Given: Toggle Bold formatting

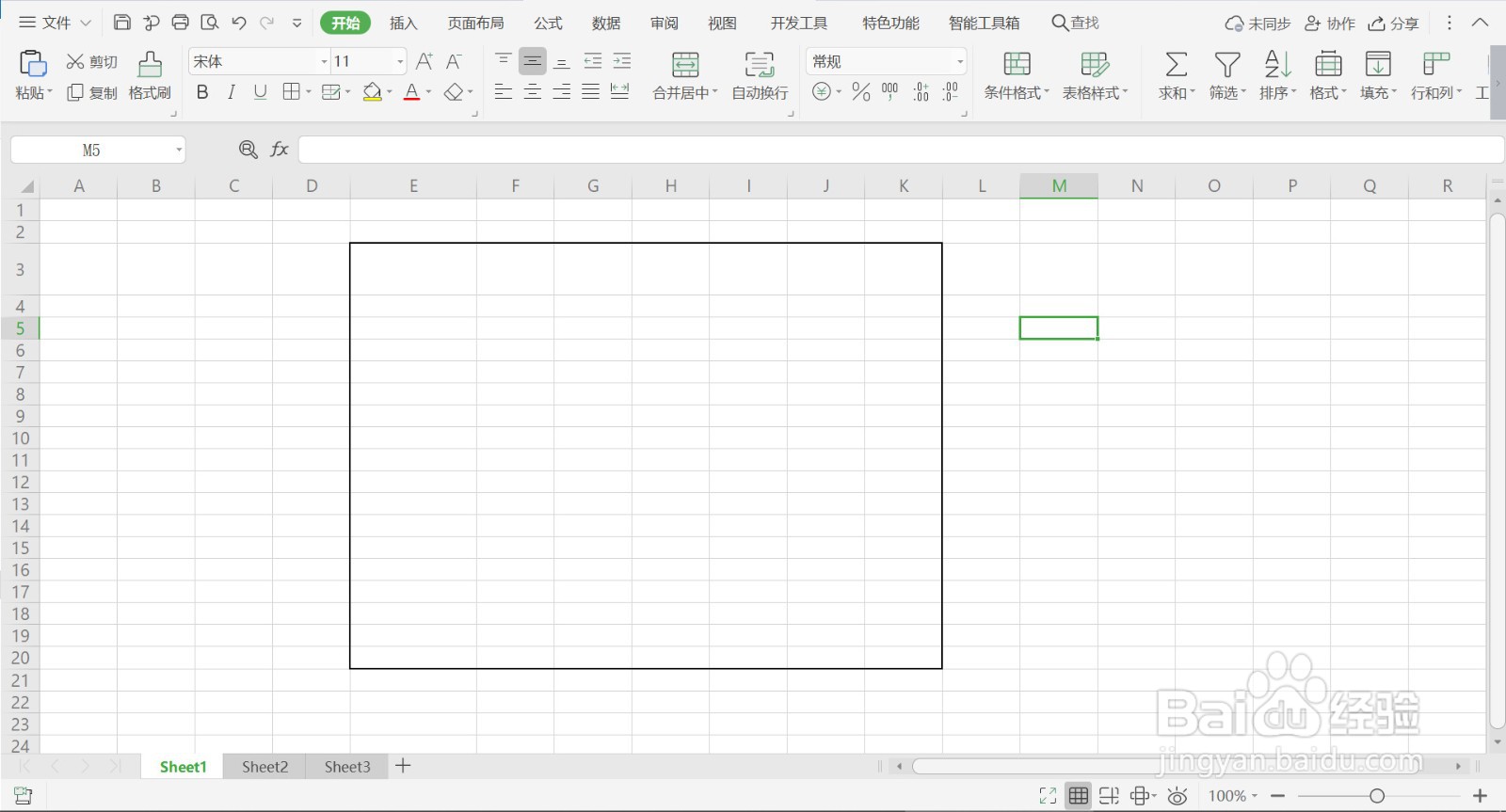Looking at the screenshot, I should [202, 91].
